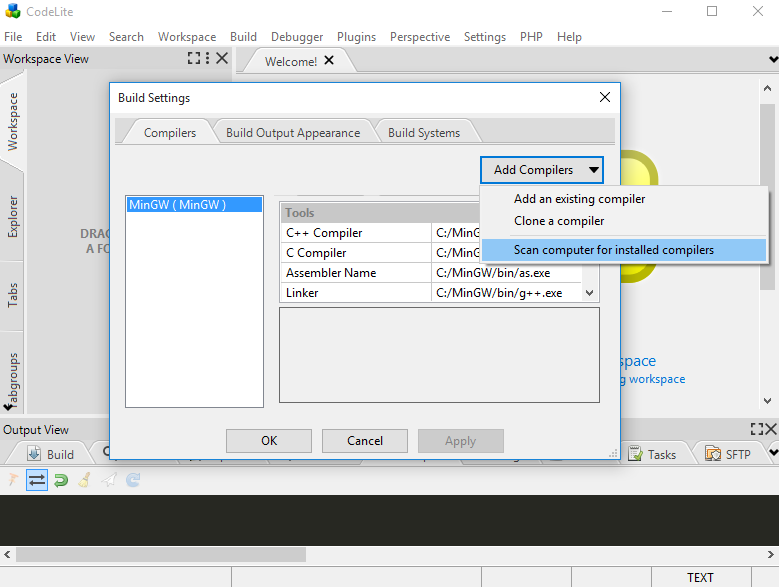Open the Workspace menu
779x587 pixels.
[x=187, y=37]
